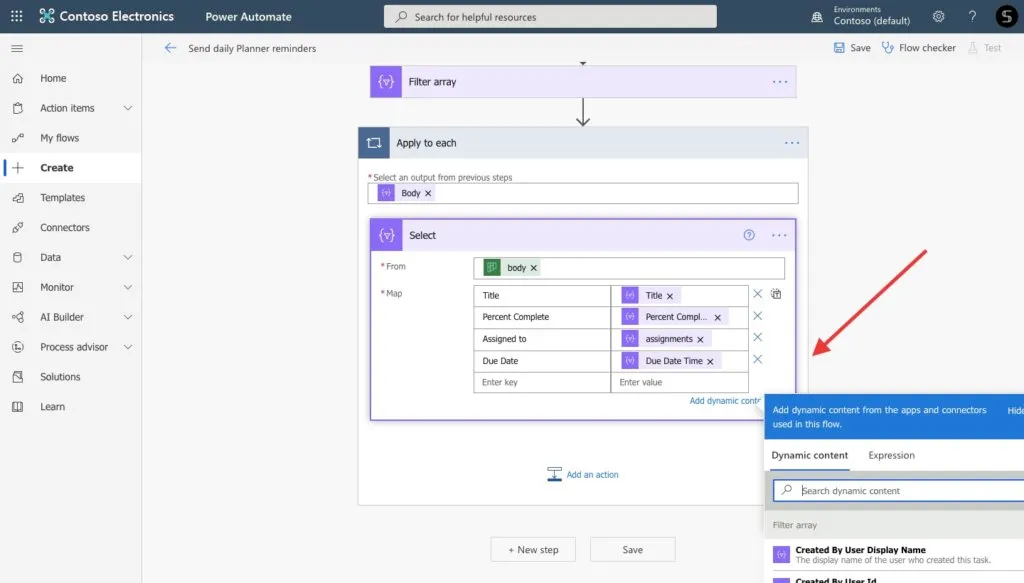1024x583 pixels.
Task: Click the + New step button
Action: 533,550
